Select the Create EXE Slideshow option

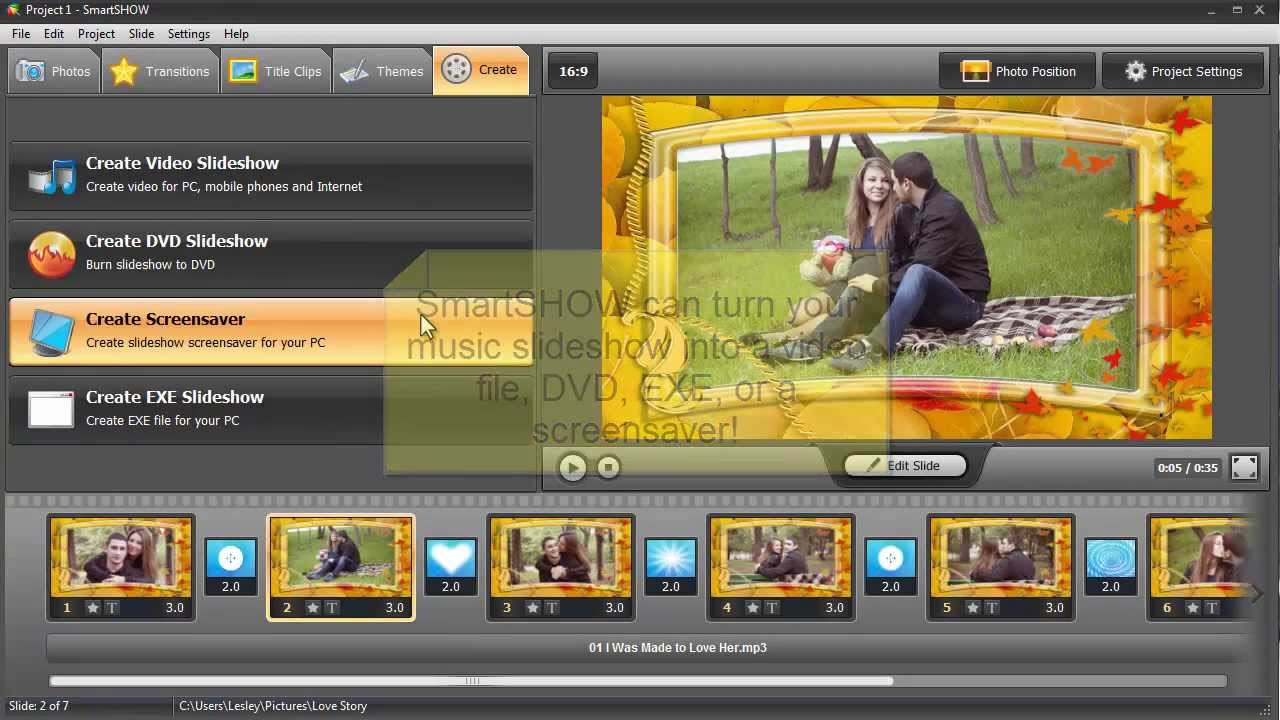(x=50, y=409)
